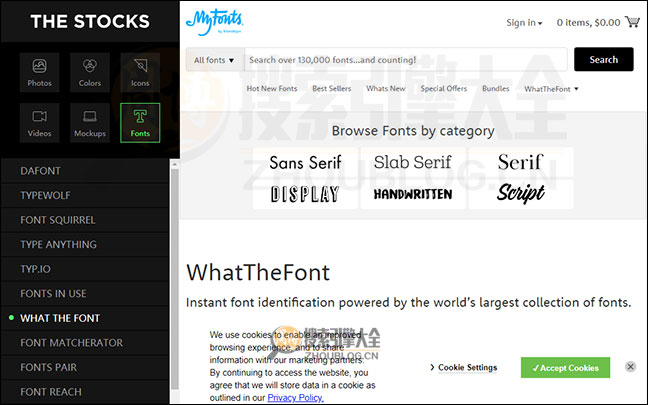This screenshot has width=648, height=405.
Task: Open the Mockups category tile
Action: [x=90, y=123]
